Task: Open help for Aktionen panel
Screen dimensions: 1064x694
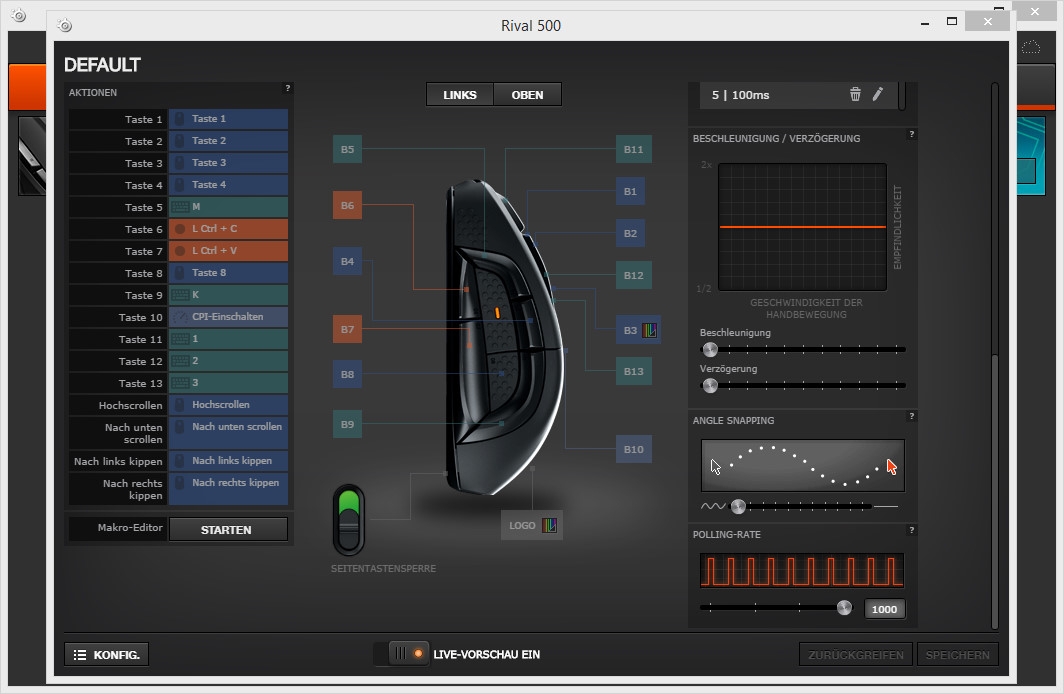Action: (288, 88)
